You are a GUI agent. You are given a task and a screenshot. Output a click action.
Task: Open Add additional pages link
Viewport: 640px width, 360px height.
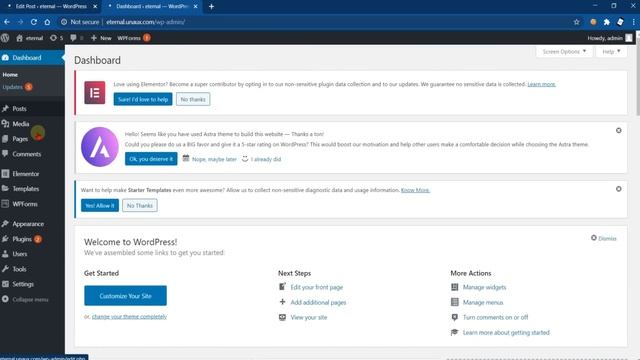click(x=318, y=302)
